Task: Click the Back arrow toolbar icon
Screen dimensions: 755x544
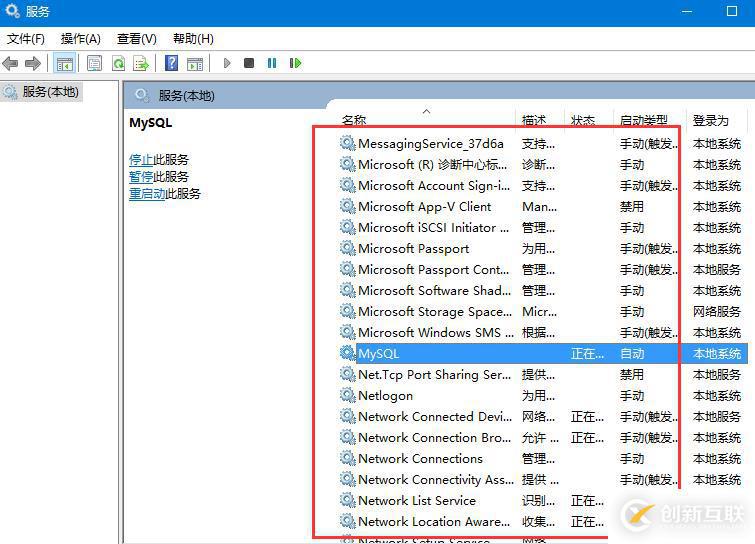Action: point(10,63)
